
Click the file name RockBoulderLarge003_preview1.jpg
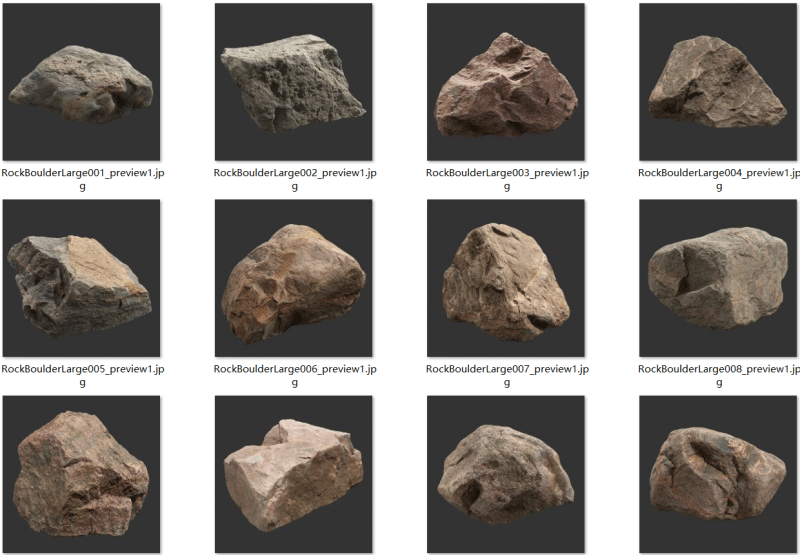(507, 180)
